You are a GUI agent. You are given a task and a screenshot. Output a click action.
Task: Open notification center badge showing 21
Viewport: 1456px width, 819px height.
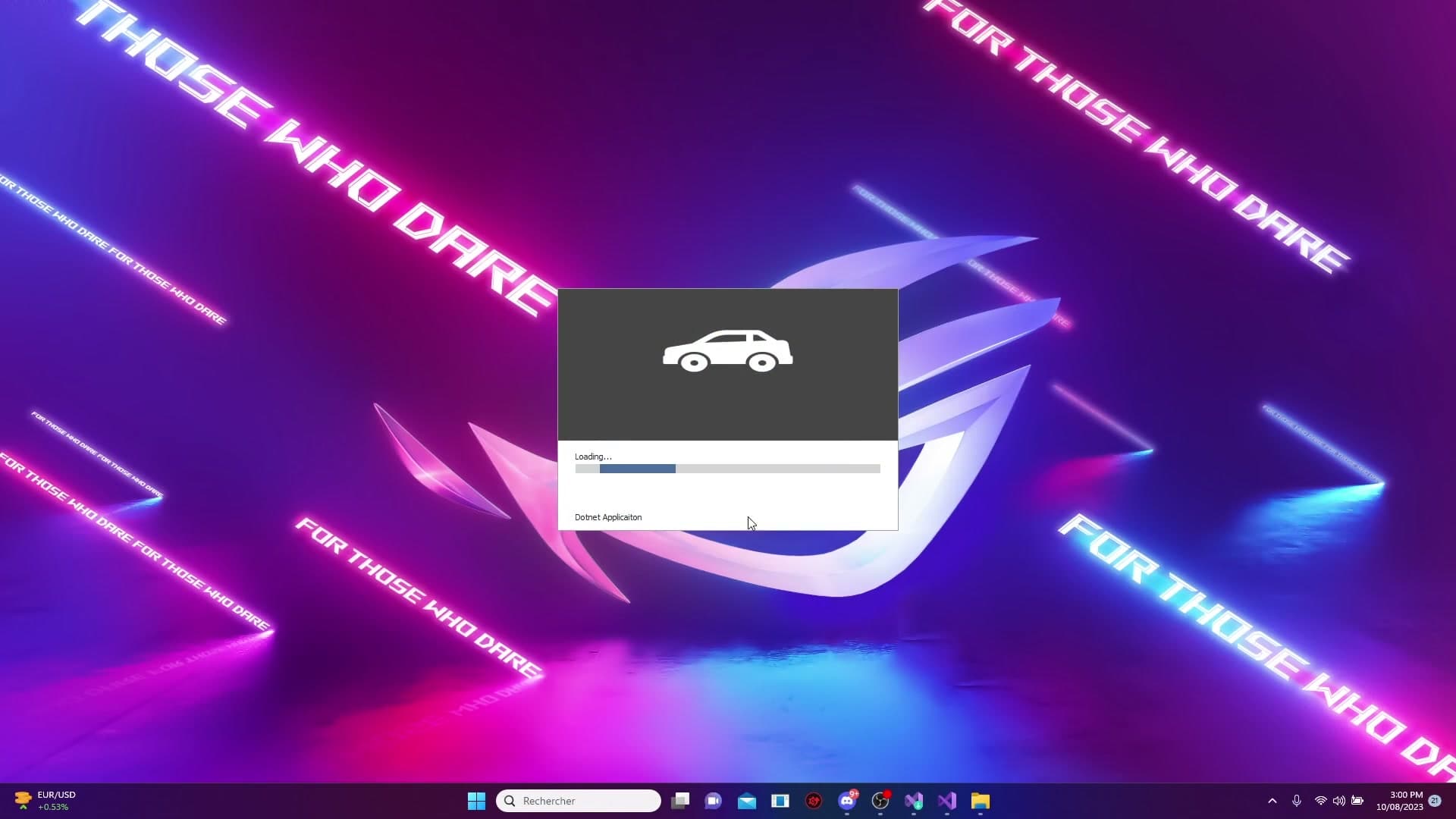point(1435,801)
